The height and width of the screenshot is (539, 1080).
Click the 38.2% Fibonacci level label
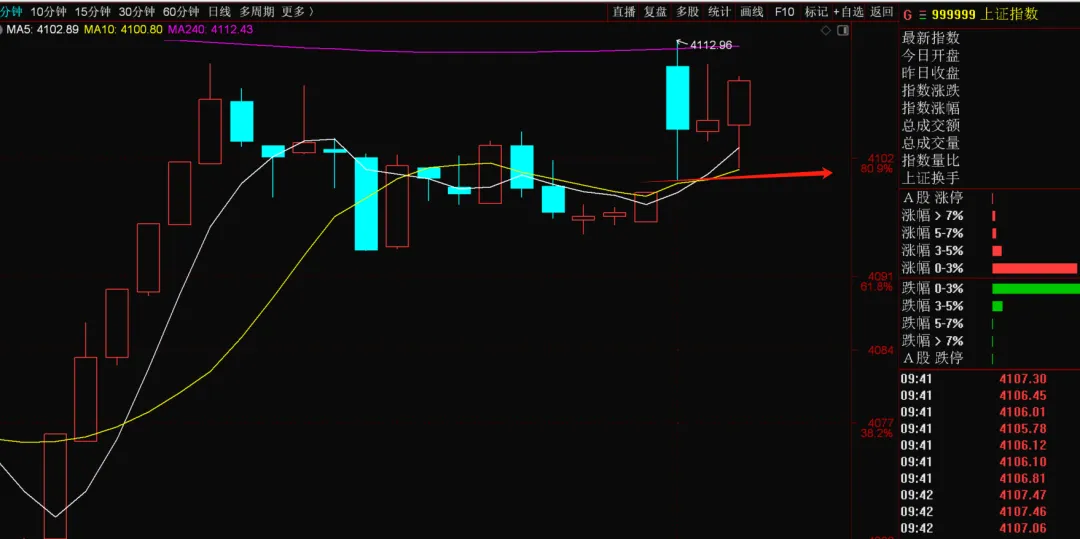coord(876,434)
